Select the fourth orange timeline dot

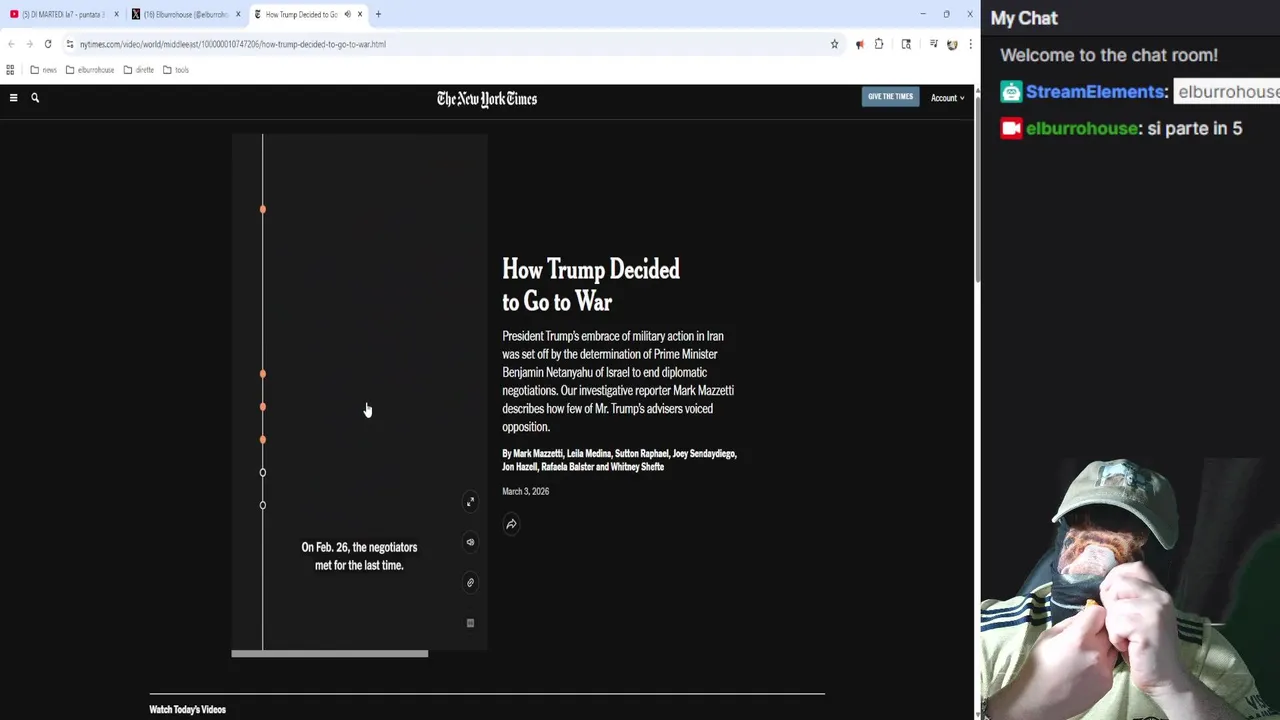point(263,440)
